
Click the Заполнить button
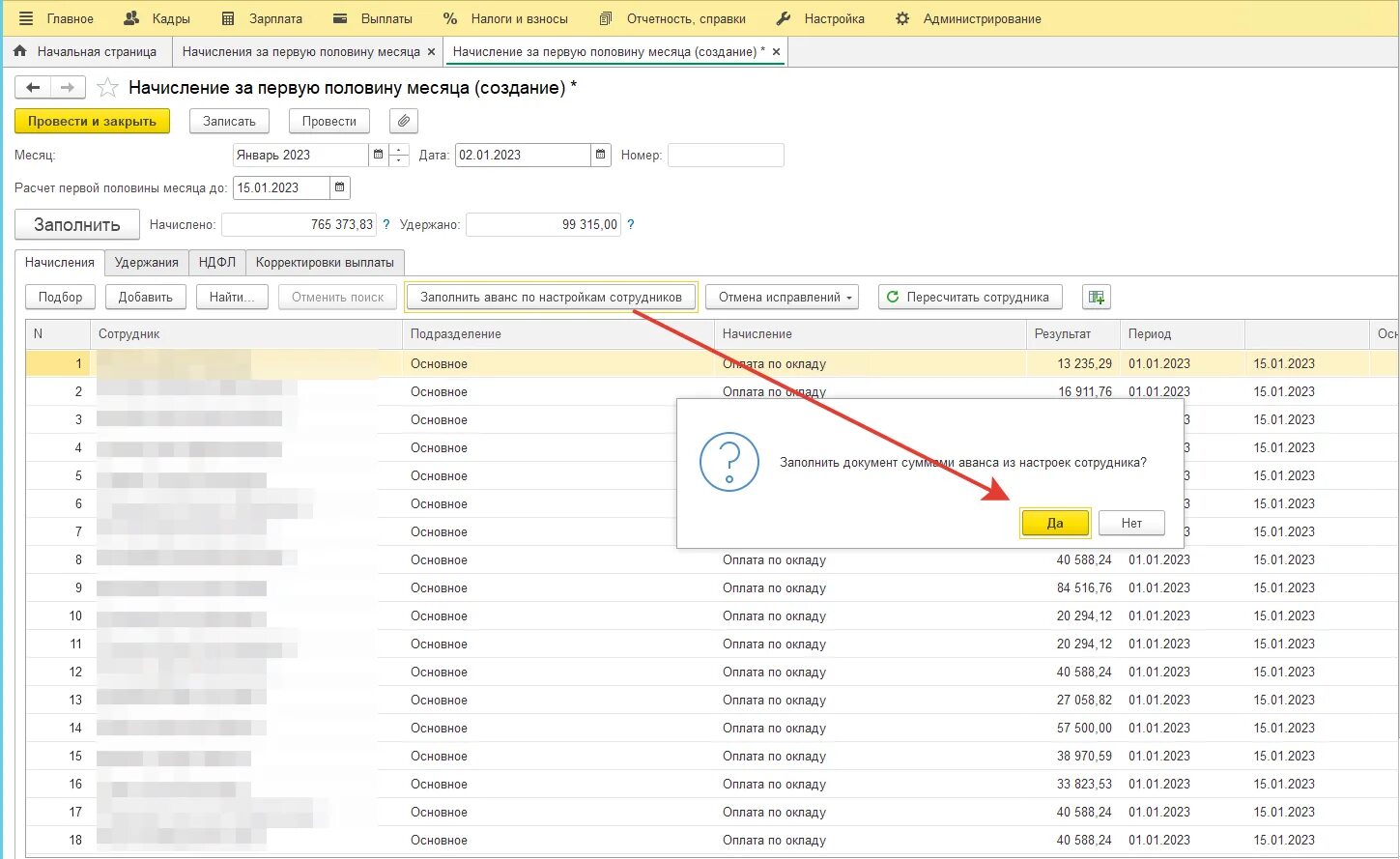click(x=77, y=224)
